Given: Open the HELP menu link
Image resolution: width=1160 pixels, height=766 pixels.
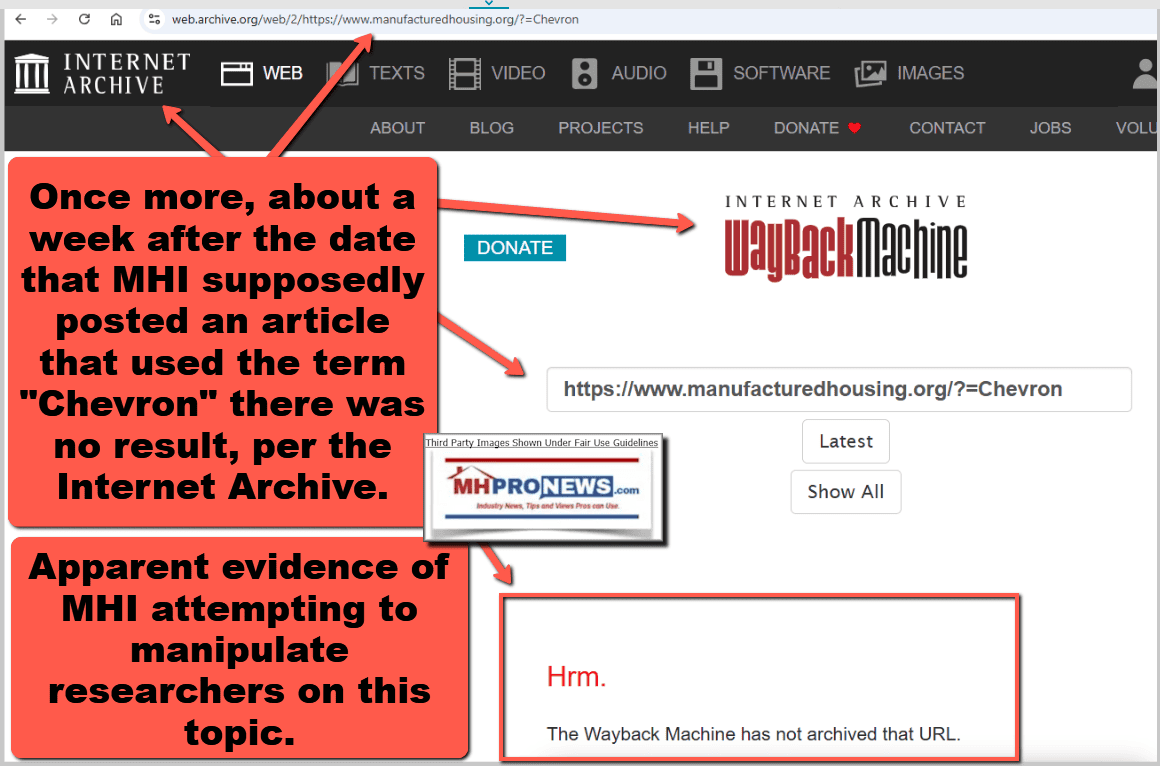Looking at the screenshot, I should coord(708,128).
